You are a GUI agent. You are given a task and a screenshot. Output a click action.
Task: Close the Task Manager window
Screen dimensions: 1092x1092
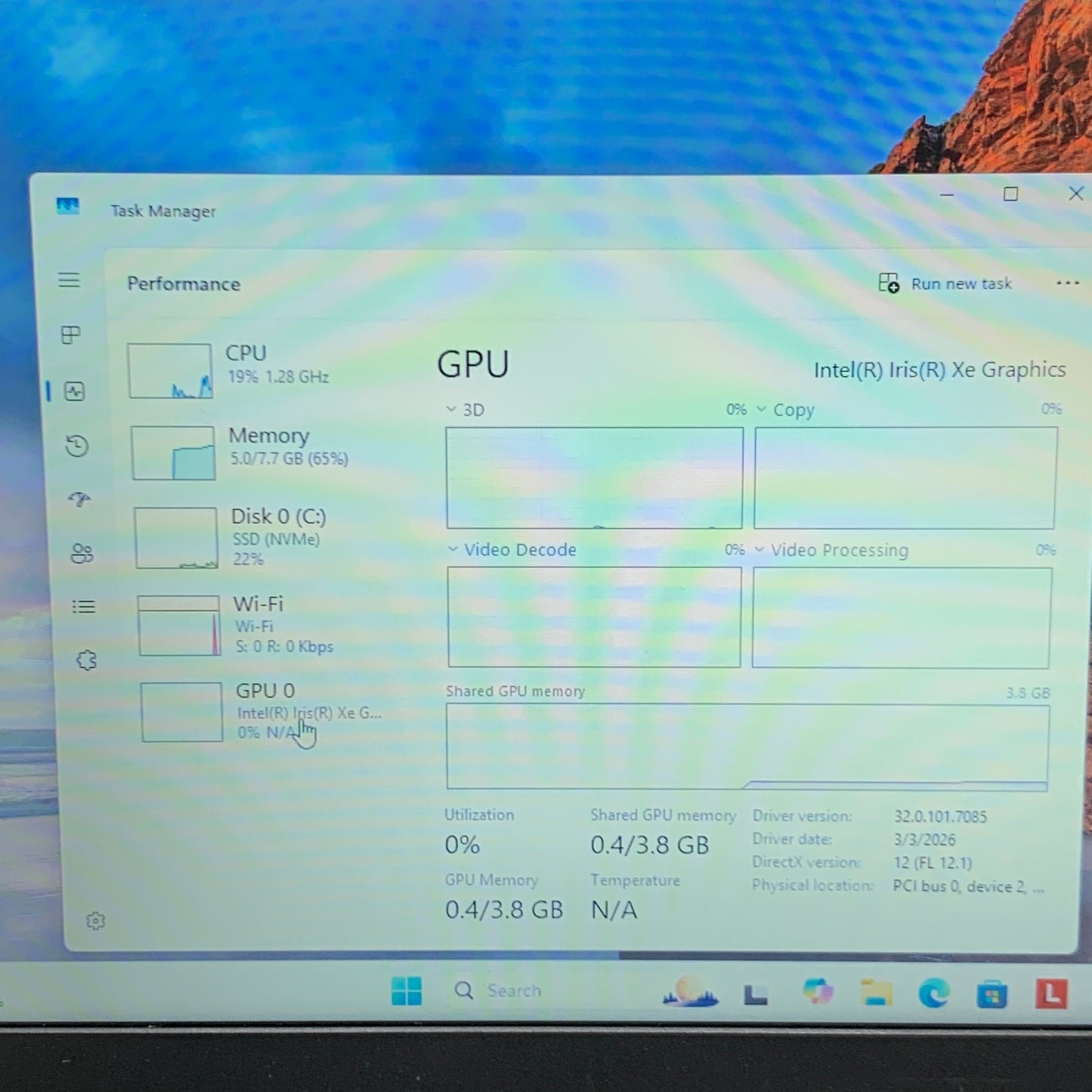click(x=1075, y=193)
